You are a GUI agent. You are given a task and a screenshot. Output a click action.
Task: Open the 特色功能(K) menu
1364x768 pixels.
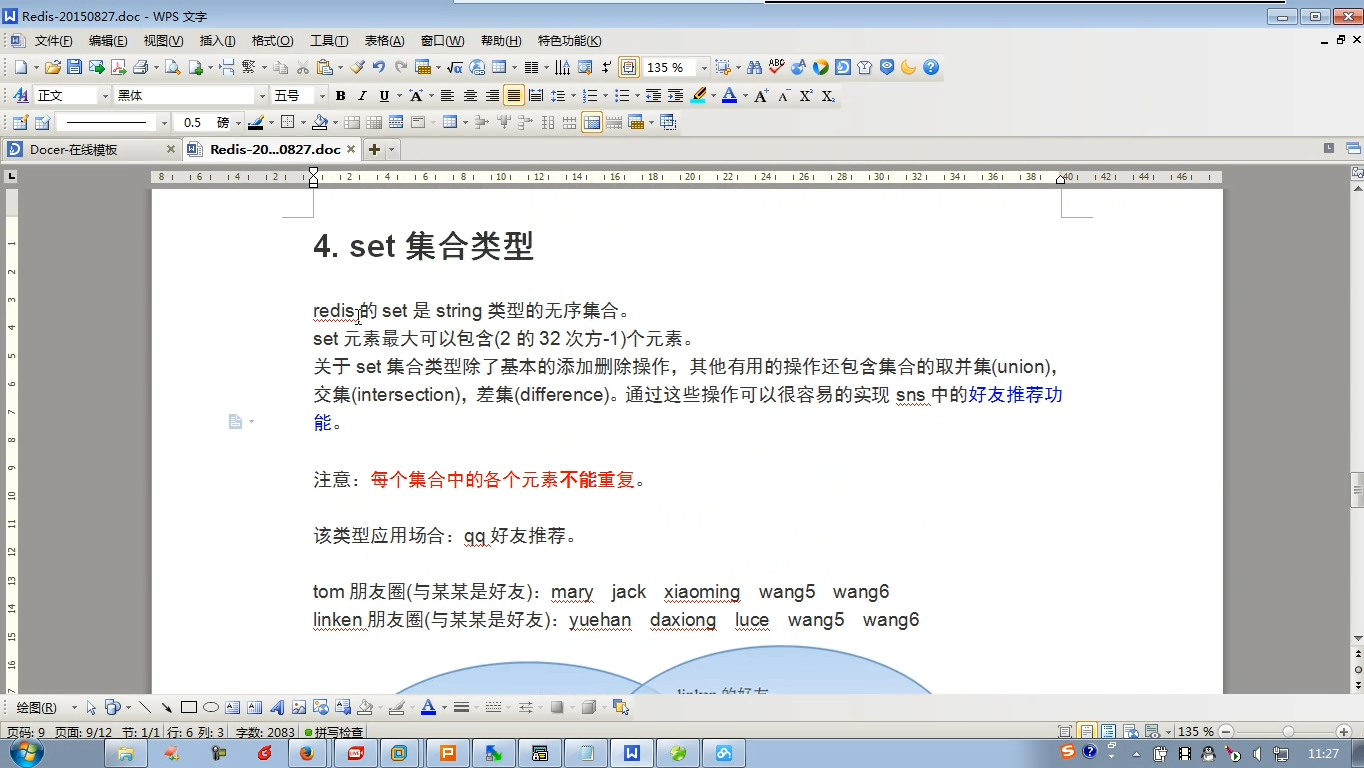[569, 41]
